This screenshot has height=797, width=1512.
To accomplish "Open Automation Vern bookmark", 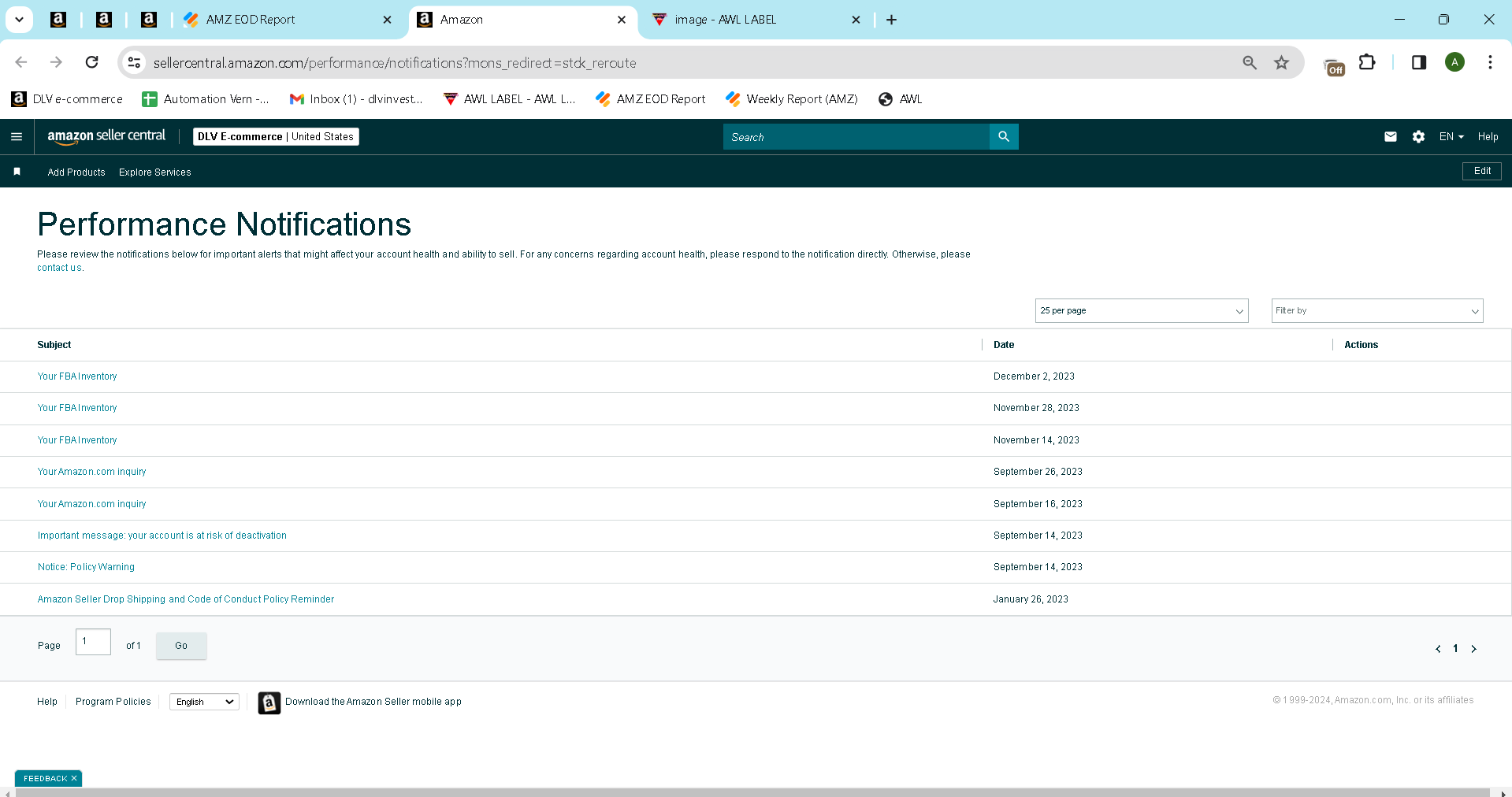I will point(206,99).
